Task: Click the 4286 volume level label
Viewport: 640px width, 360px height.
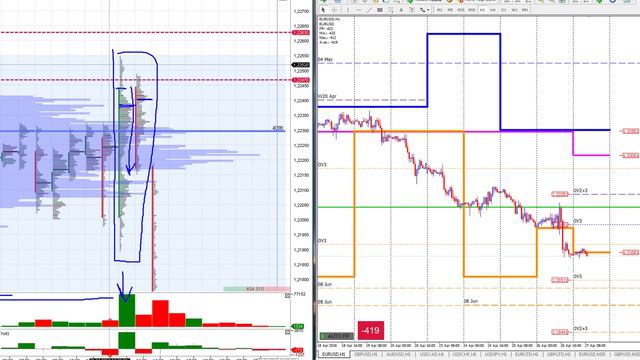Action: coord(278,128)
